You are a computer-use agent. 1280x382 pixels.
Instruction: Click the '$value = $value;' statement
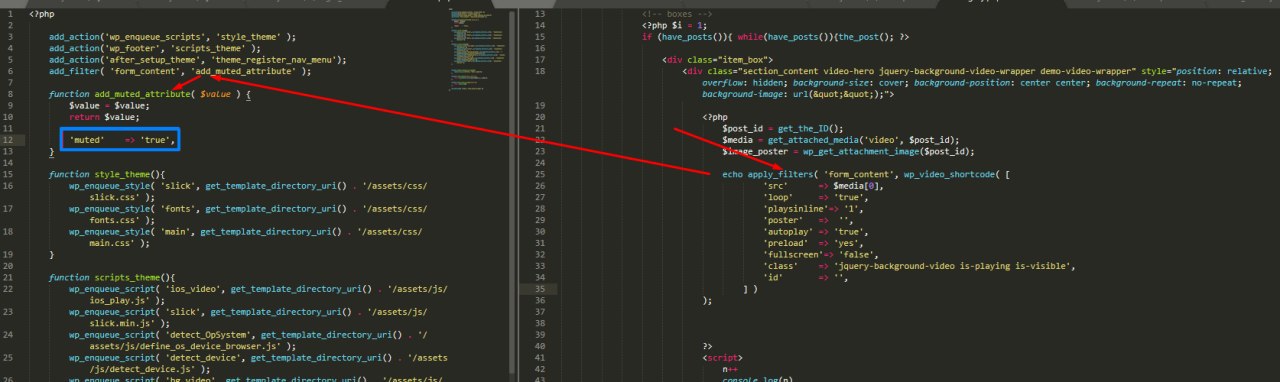tap(110, 106)
